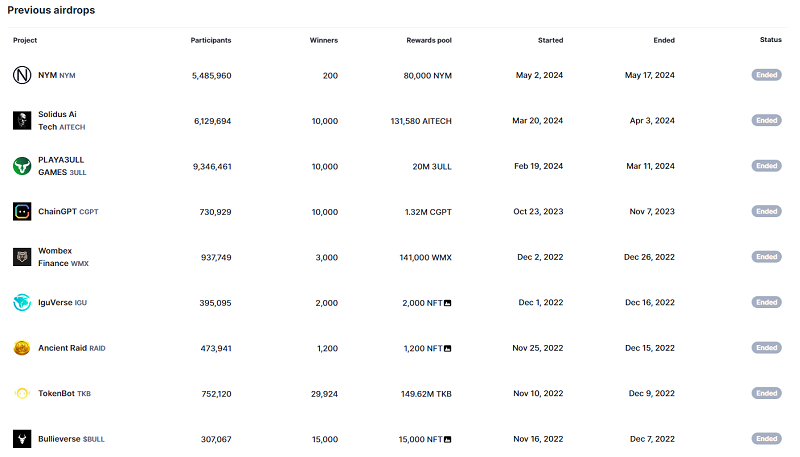Click the Ended badge in Wombex Finance row

coord(766,257)
